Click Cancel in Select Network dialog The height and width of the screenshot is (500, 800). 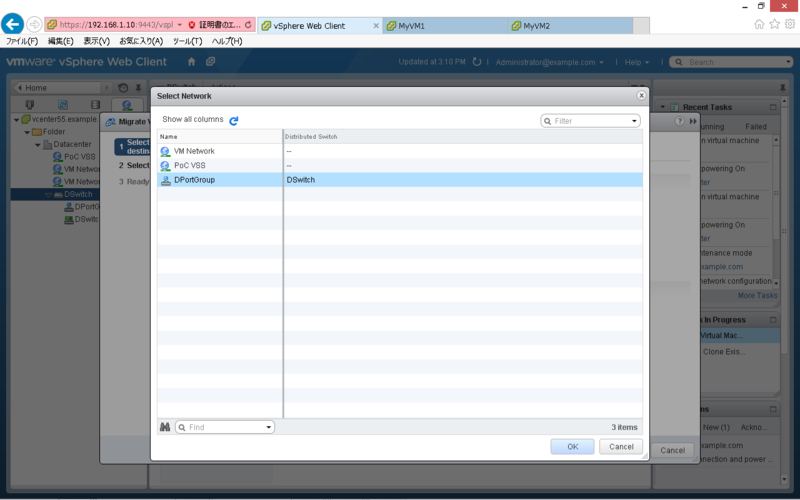coord(621,446)
